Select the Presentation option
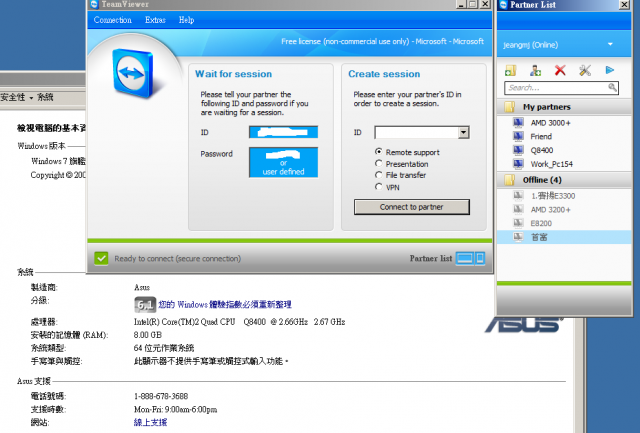 pos(379,164)
